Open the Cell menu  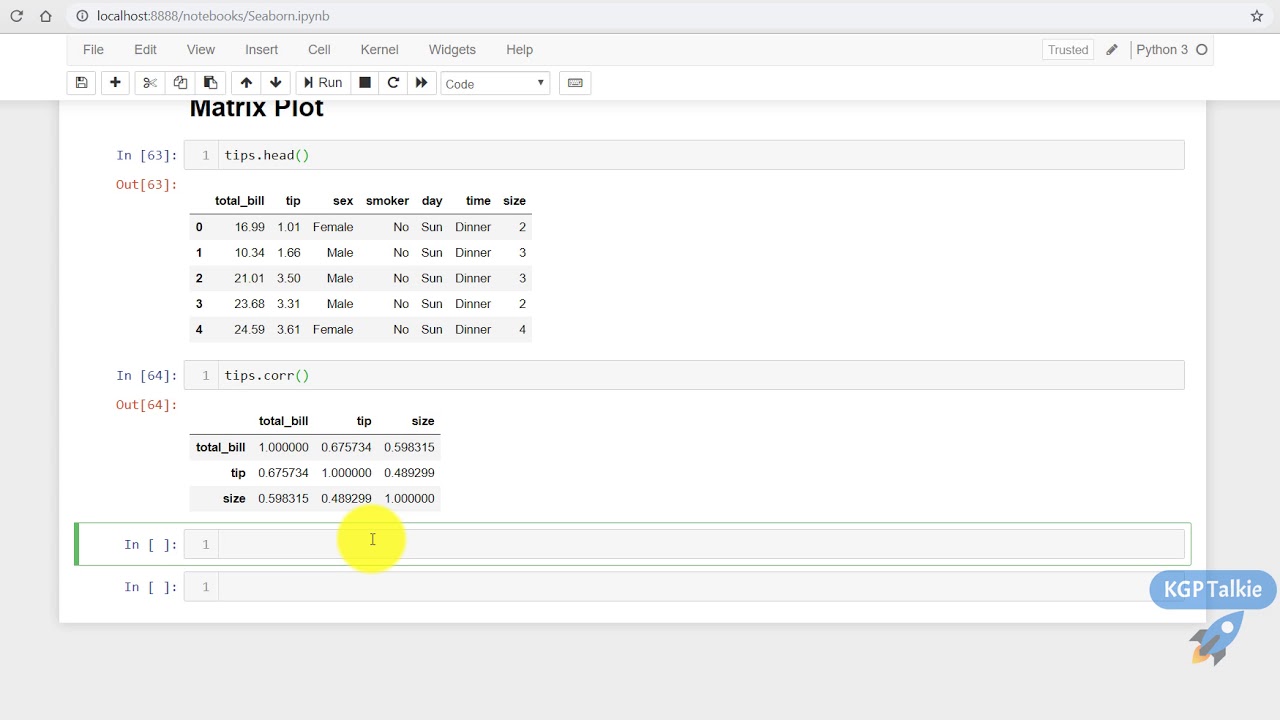[x=319, y=49]
